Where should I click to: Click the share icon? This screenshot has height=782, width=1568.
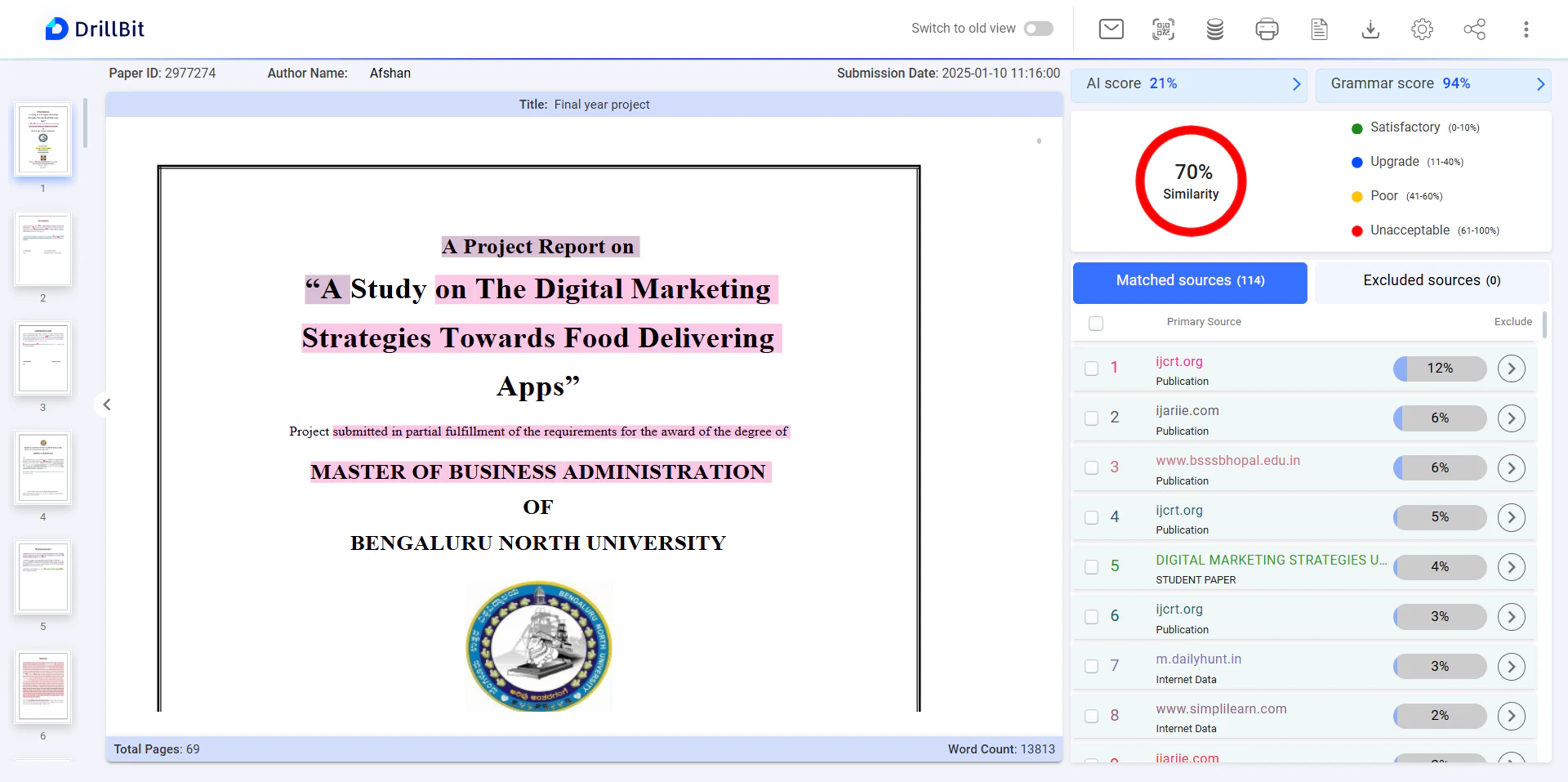pyautogui.click(x=1474, y=29)
